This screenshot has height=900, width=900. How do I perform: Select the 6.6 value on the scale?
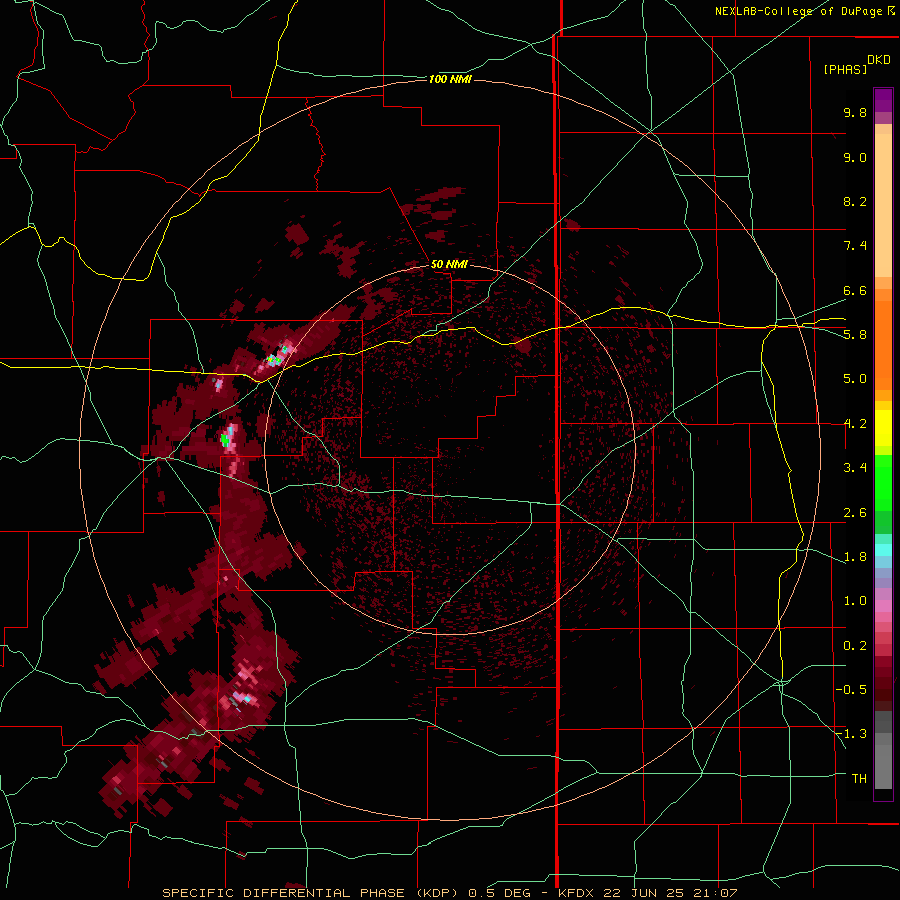855,290
